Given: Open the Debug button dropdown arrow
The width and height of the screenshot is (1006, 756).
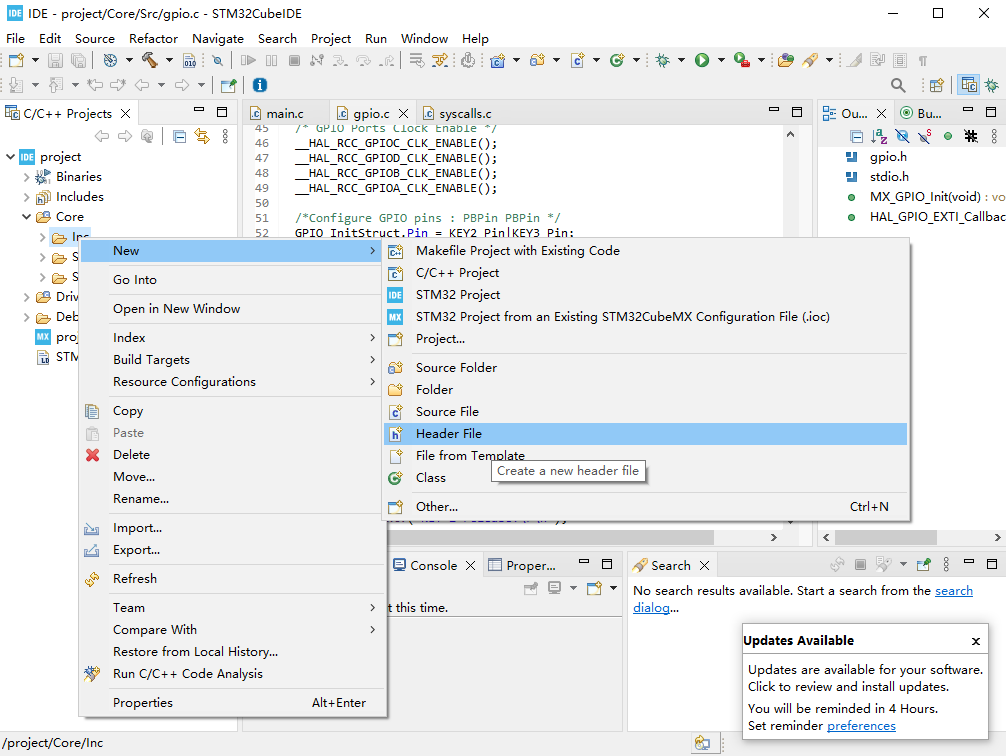Looking at the screenshot, I should click(681, 60).
